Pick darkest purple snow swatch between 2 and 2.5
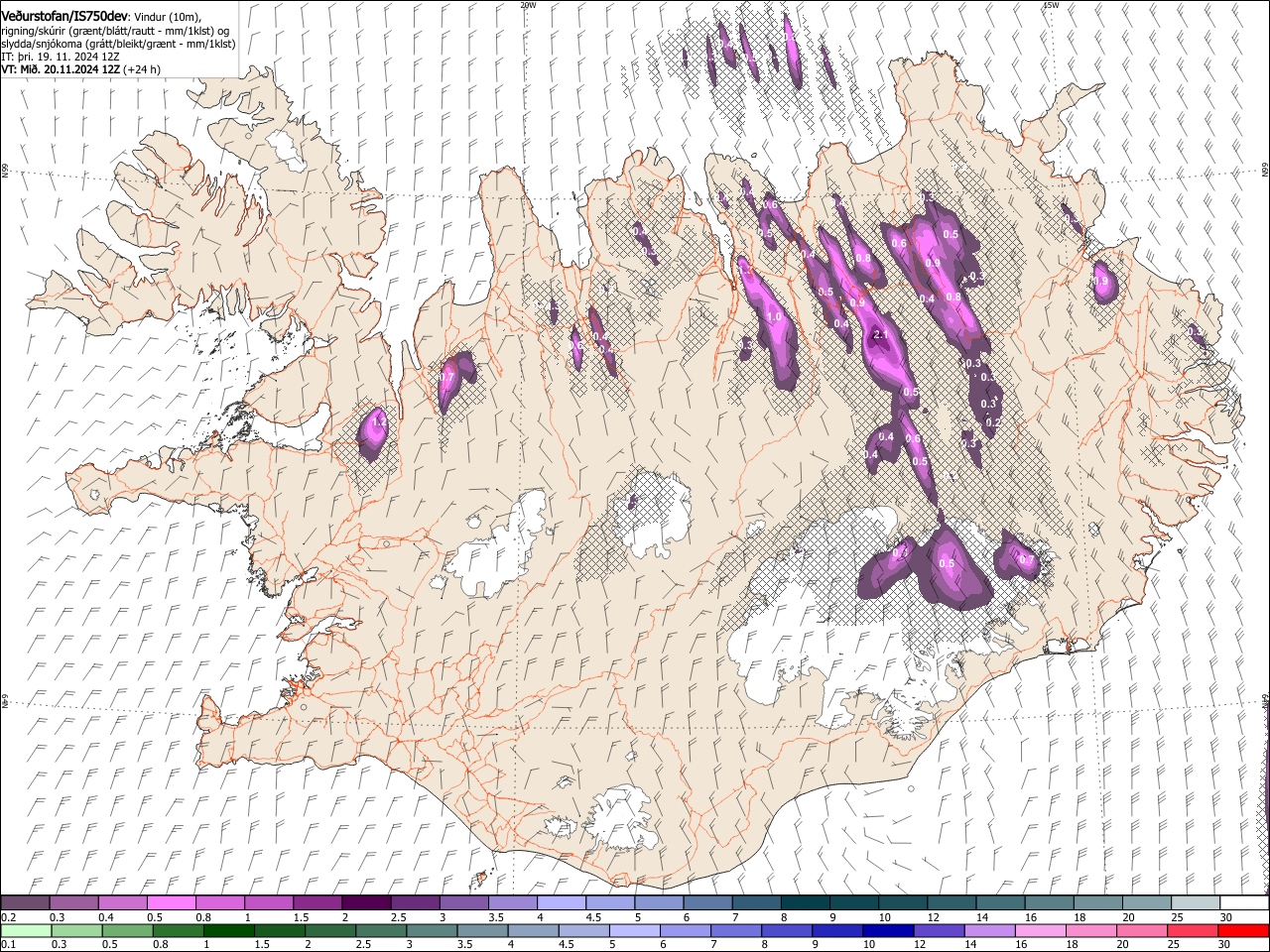This screenshot has height=952, width=1270. pos(365,902)
